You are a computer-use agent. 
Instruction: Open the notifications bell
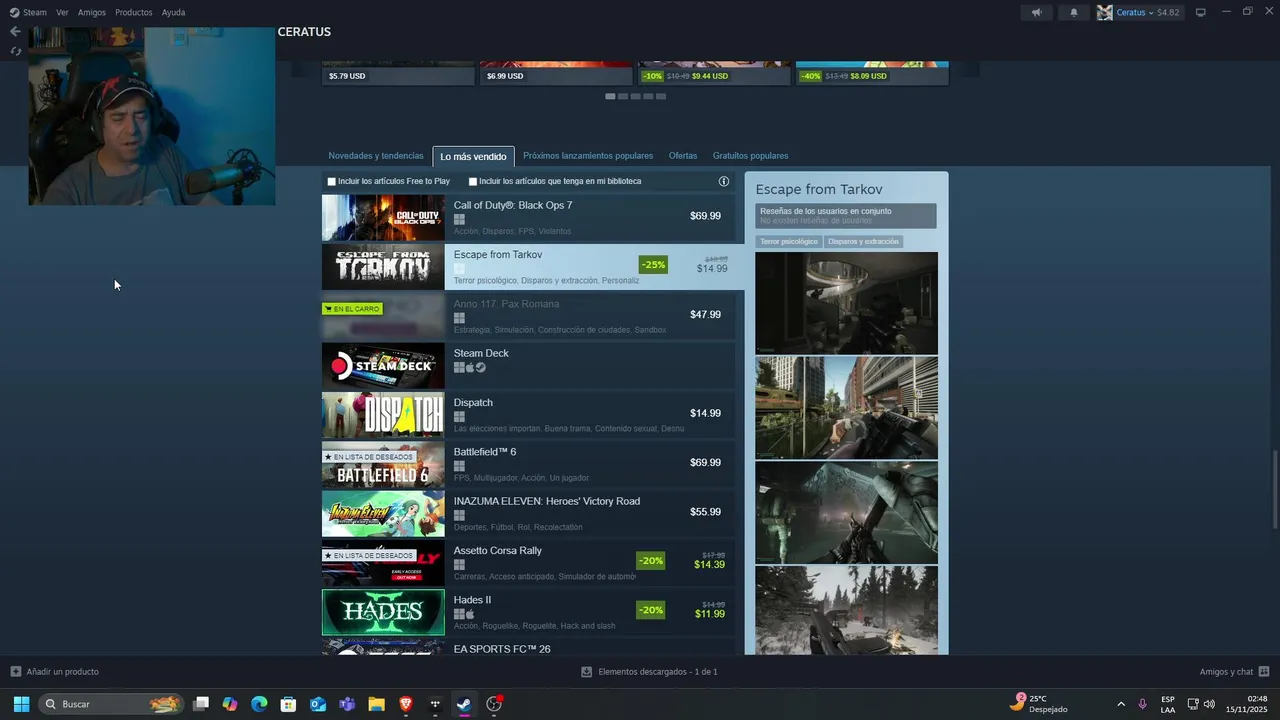coord(1074,12)
